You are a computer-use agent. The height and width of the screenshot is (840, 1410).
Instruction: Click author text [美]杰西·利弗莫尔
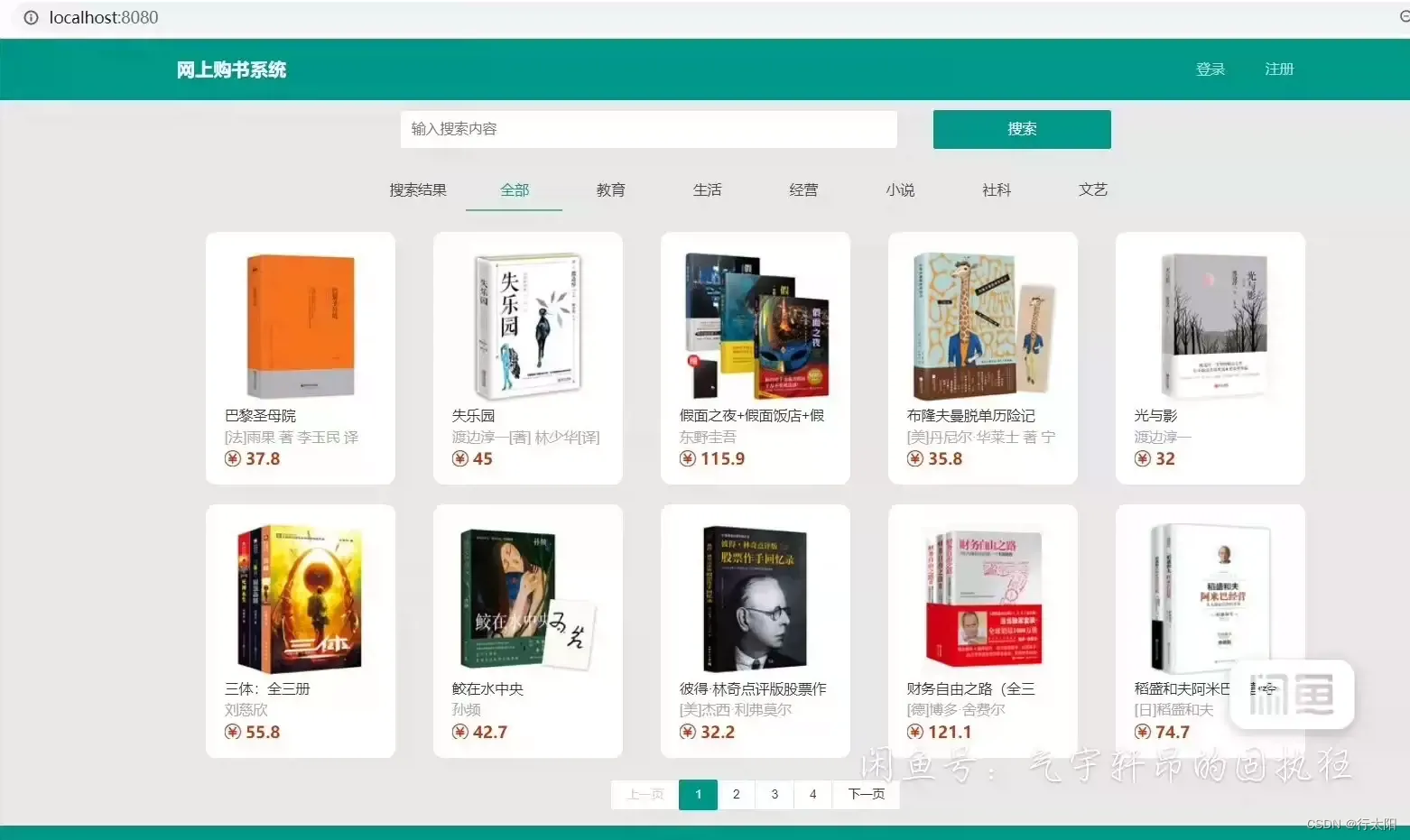(x=736, y=710)
